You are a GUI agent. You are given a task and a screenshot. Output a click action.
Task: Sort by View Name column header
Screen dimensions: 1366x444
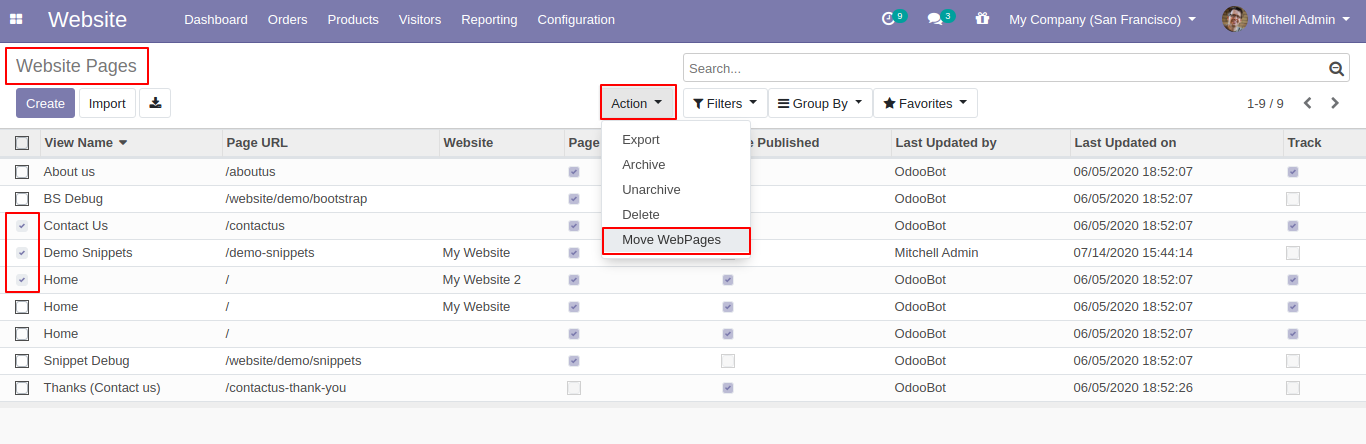85,143
